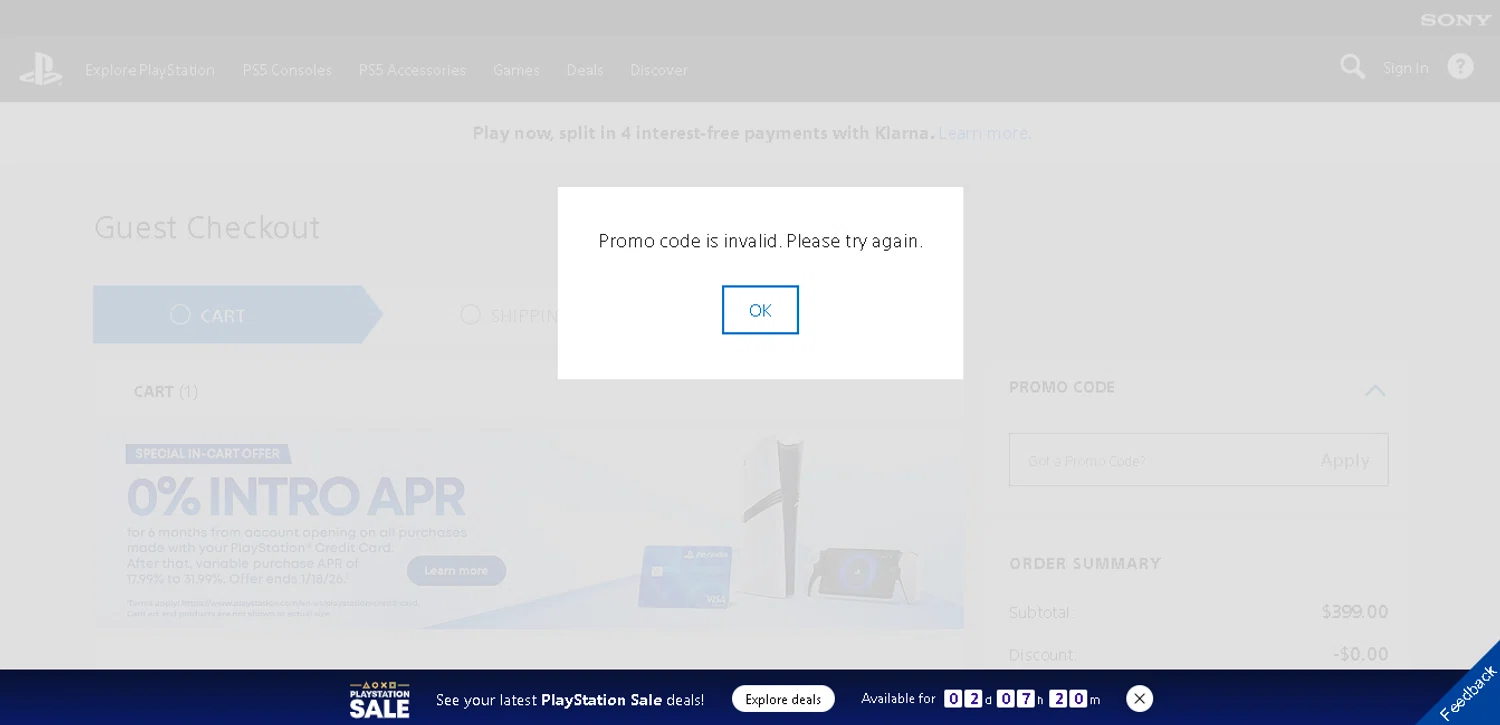Screen dimensions: 1500x725
Task: Click OK in the invalid promo dialog
Action: tap(760, 310)
